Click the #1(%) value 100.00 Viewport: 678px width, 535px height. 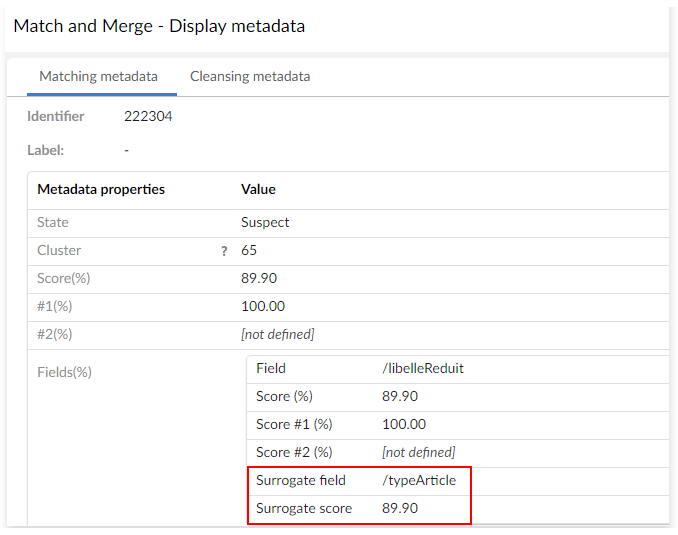(x=263, y=306)
